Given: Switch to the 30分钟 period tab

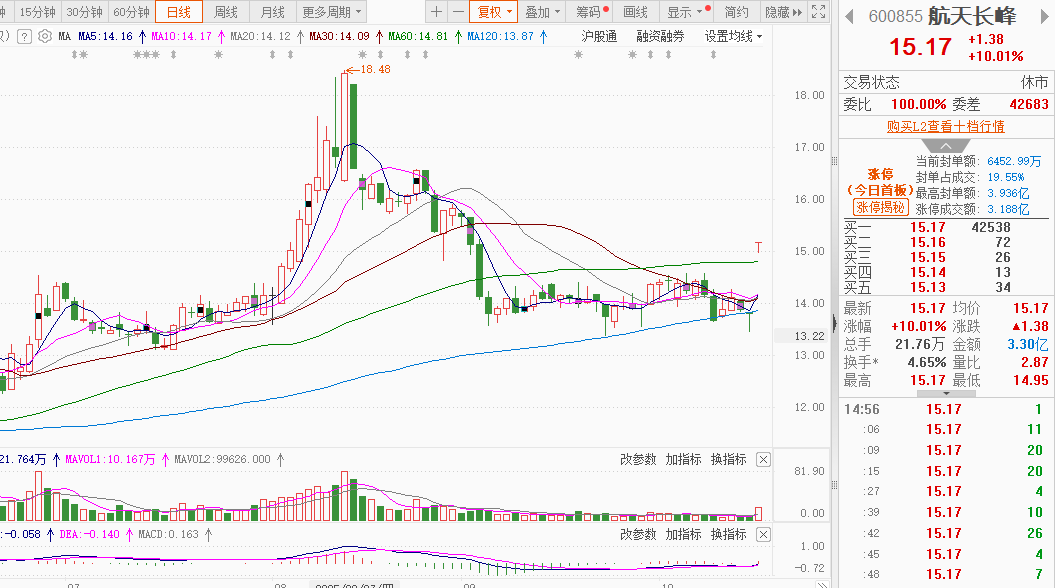Looking at the screenshot, I should click(x=84, y=12).
